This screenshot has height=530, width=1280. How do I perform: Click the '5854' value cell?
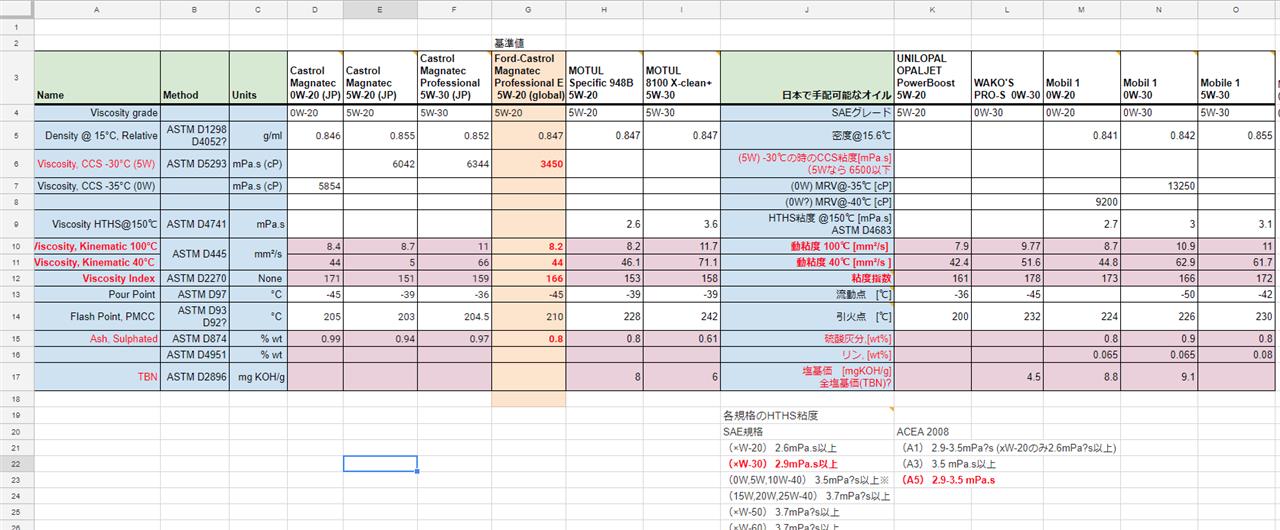point(315,186)
